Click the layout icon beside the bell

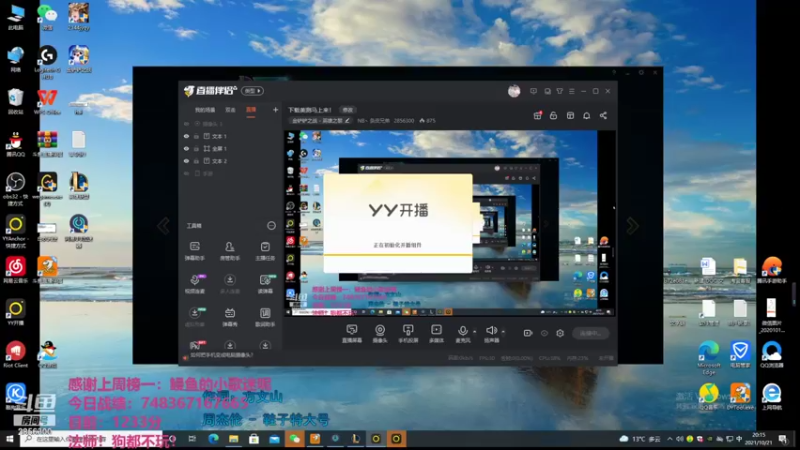(570, 116)
